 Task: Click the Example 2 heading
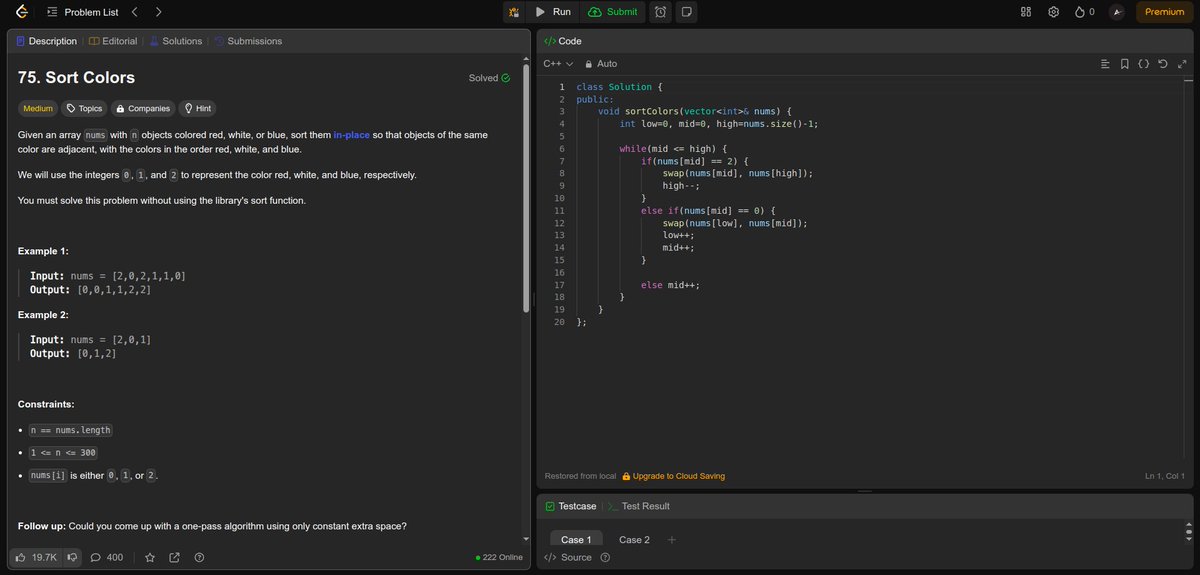pyautogui.click(x=43, y=315)
